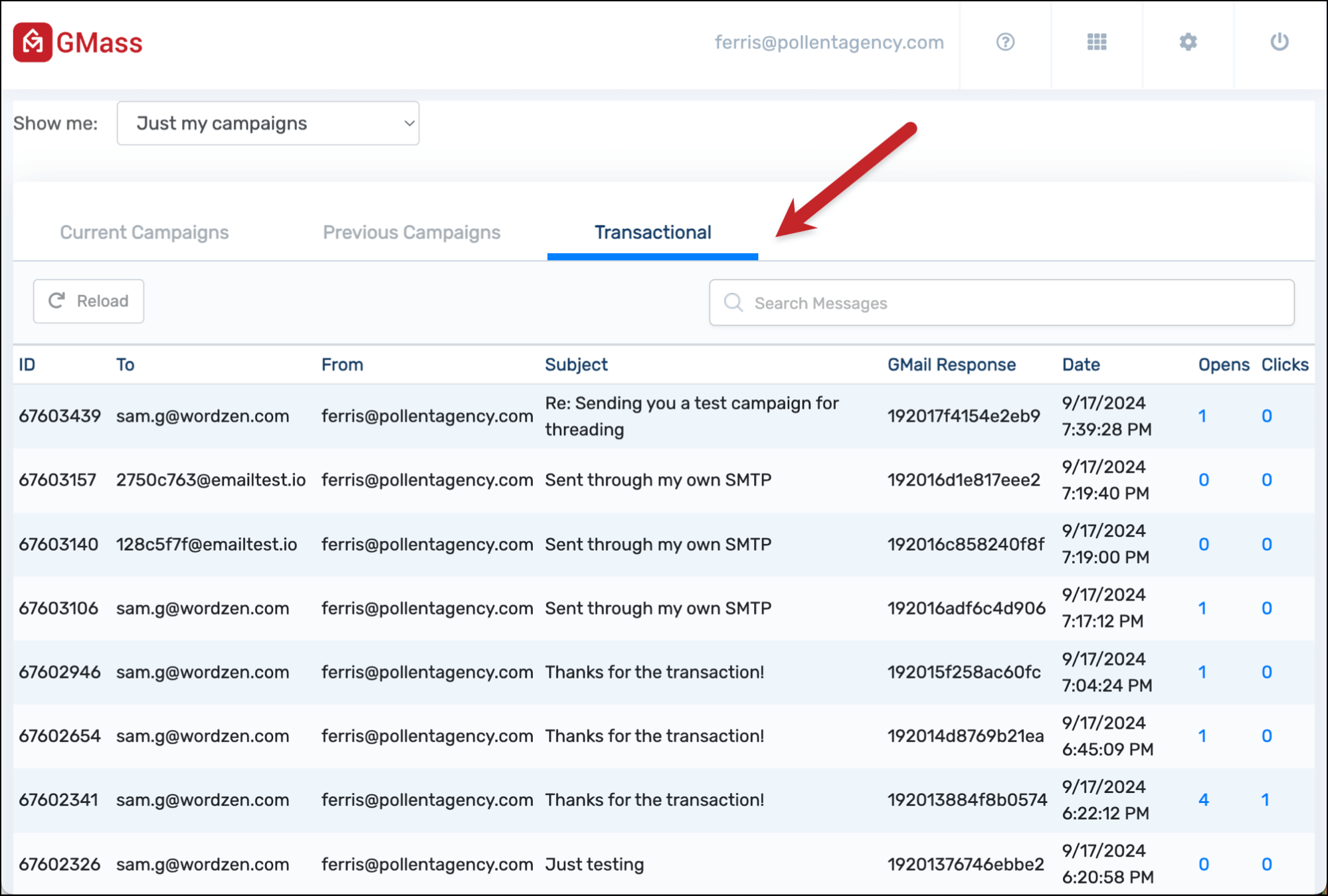The image size is (1328, 896).
Task: Click Gmail response 19201376746ebbe2
Action: pyautogui.click(x=966, y=864)
